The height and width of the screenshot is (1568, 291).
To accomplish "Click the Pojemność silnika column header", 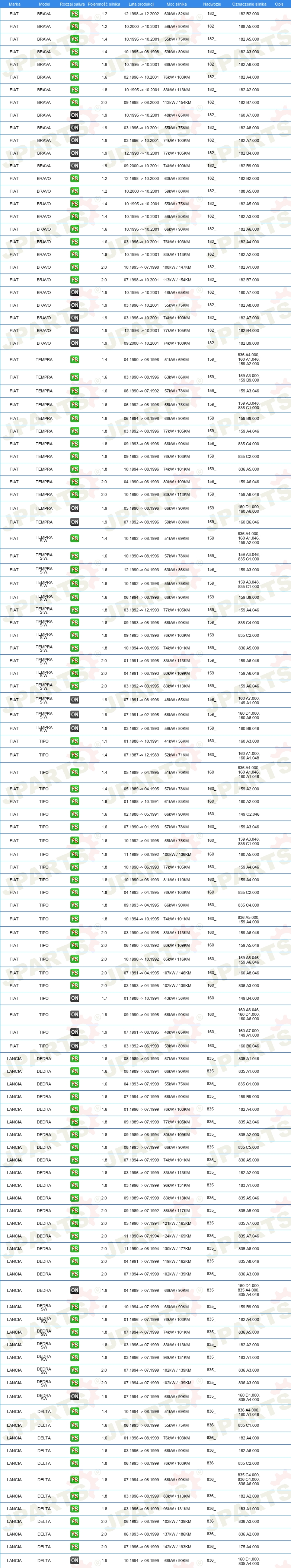I will tap(104, 4).
